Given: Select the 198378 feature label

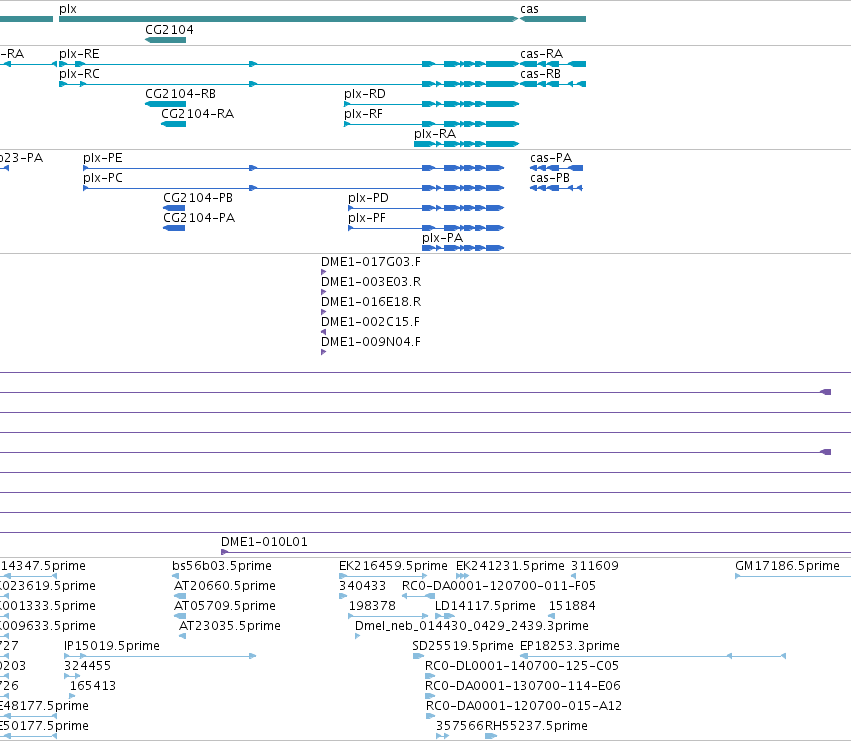Looking at the screenshot, I should tap(372, 606).
